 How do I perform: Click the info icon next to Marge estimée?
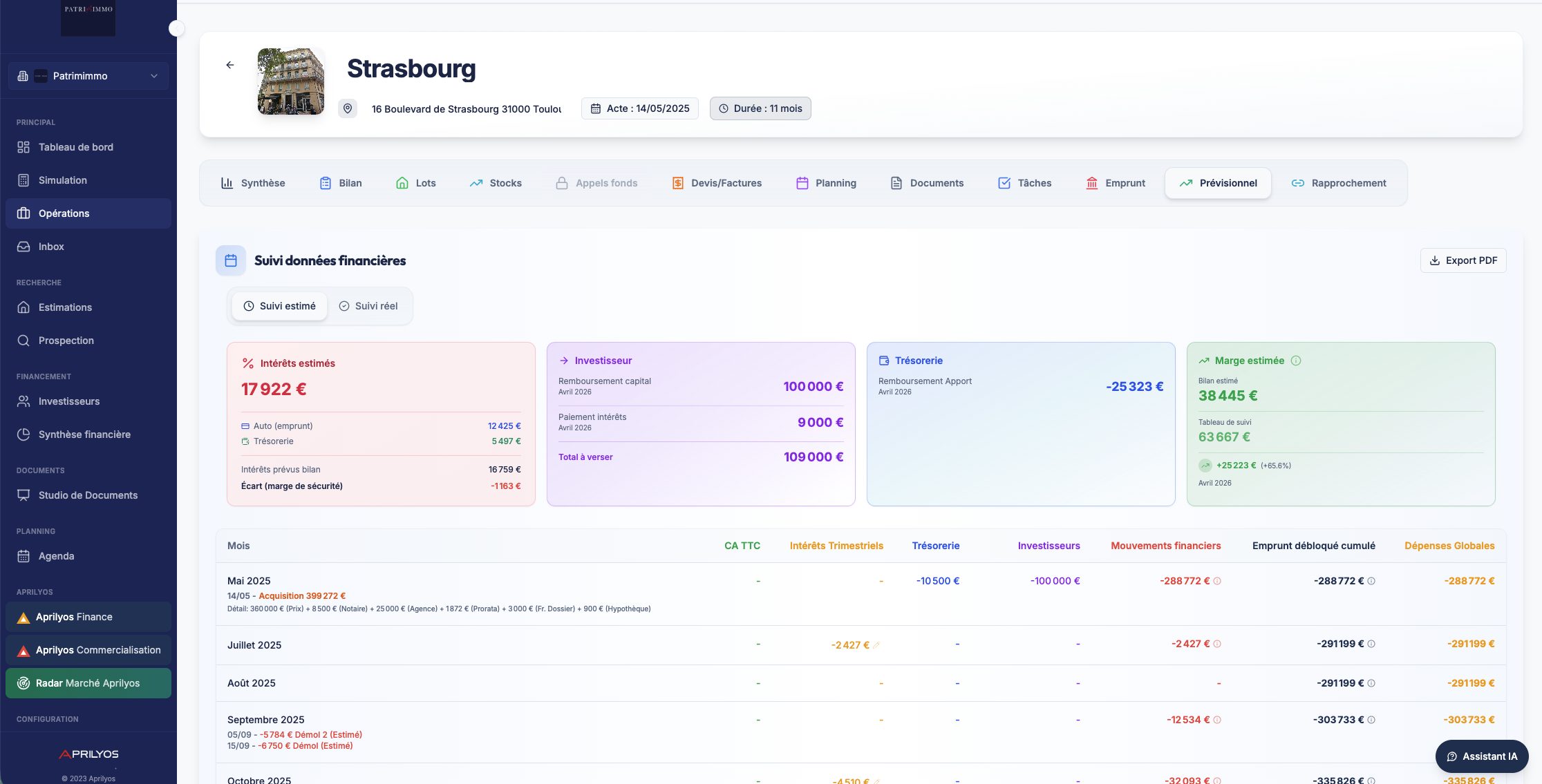1296,361
